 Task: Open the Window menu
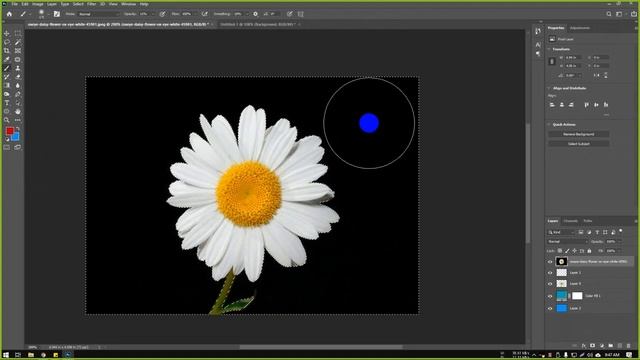128,4
